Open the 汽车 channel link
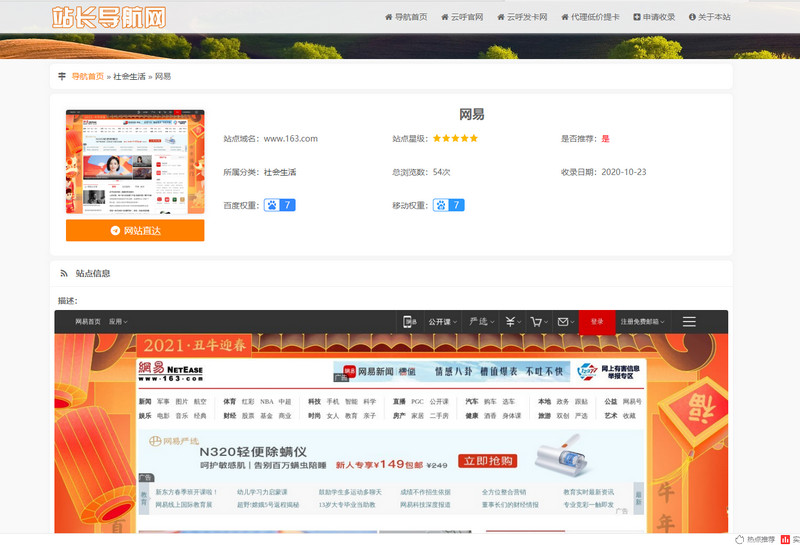The image size is (800, 545). tap(471, 402)
